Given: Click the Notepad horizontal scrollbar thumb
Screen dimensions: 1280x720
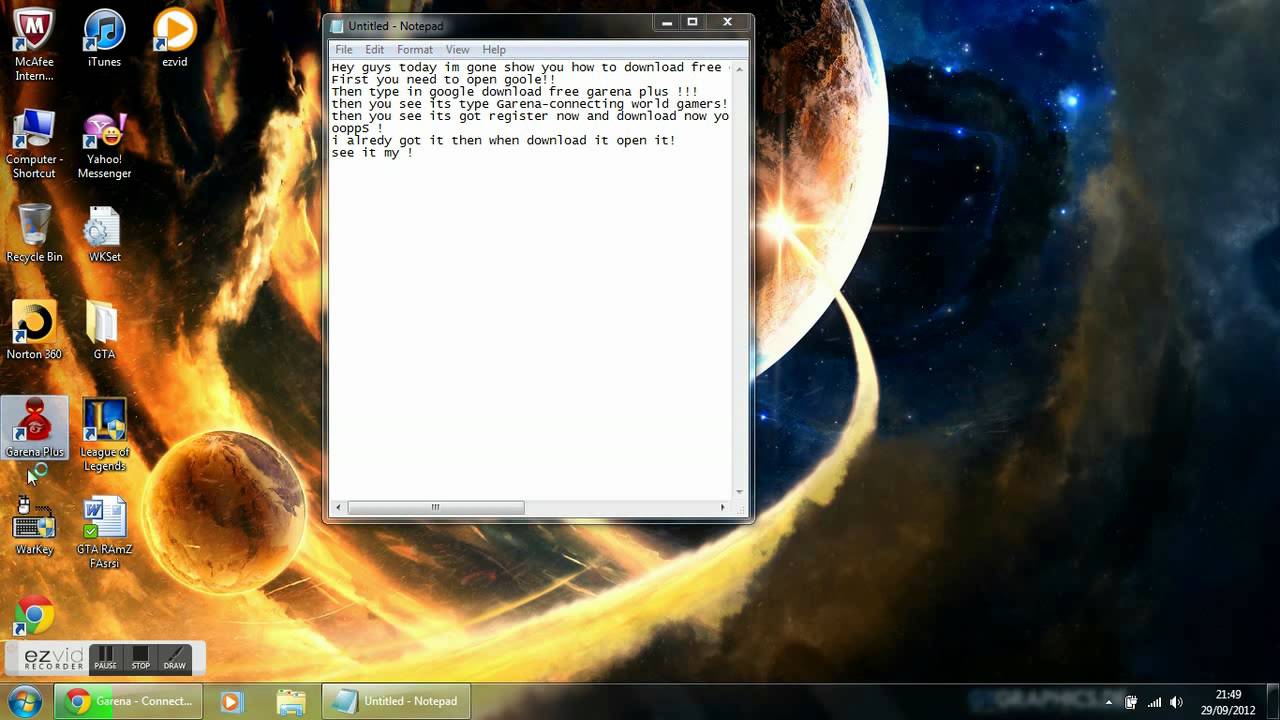Looking at the screenshot, I should click(x=435, y=508).
